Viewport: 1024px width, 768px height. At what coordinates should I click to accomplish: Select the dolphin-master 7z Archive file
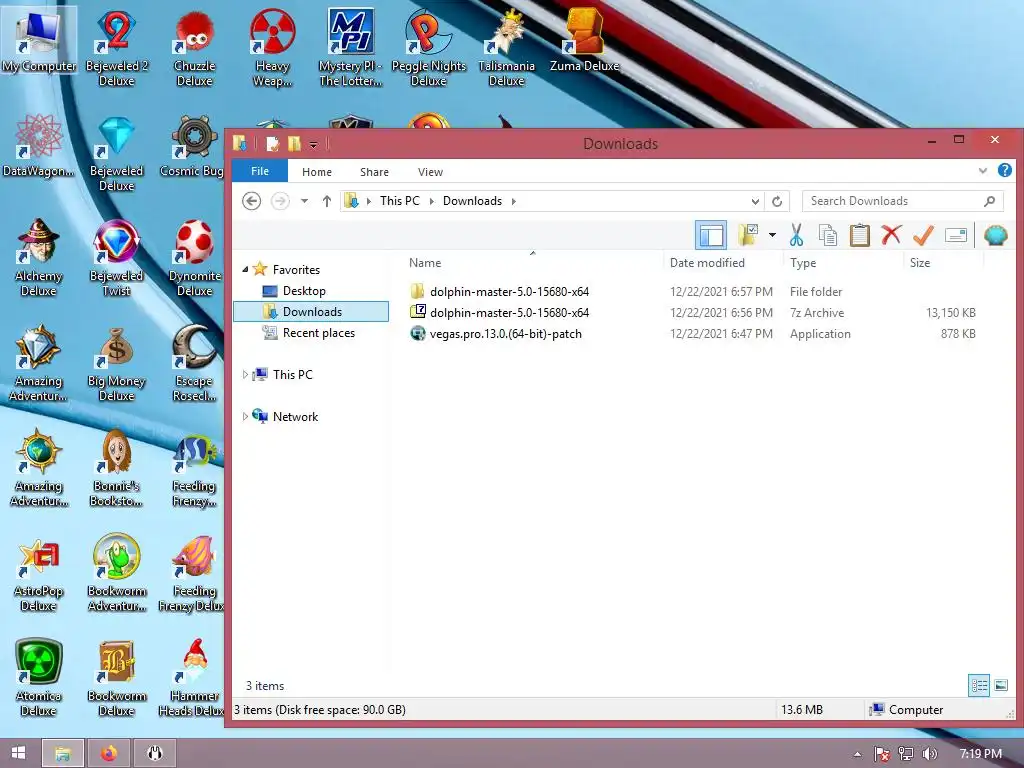pos(509,312)
